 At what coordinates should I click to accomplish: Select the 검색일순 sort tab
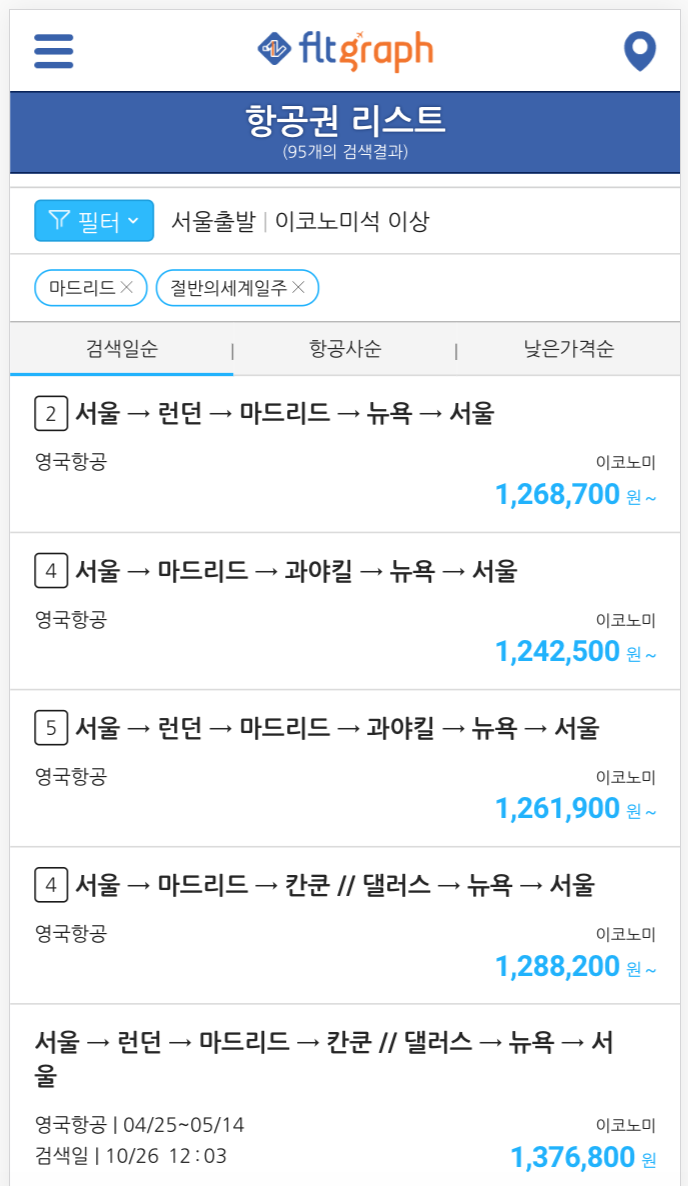(120, 349)
